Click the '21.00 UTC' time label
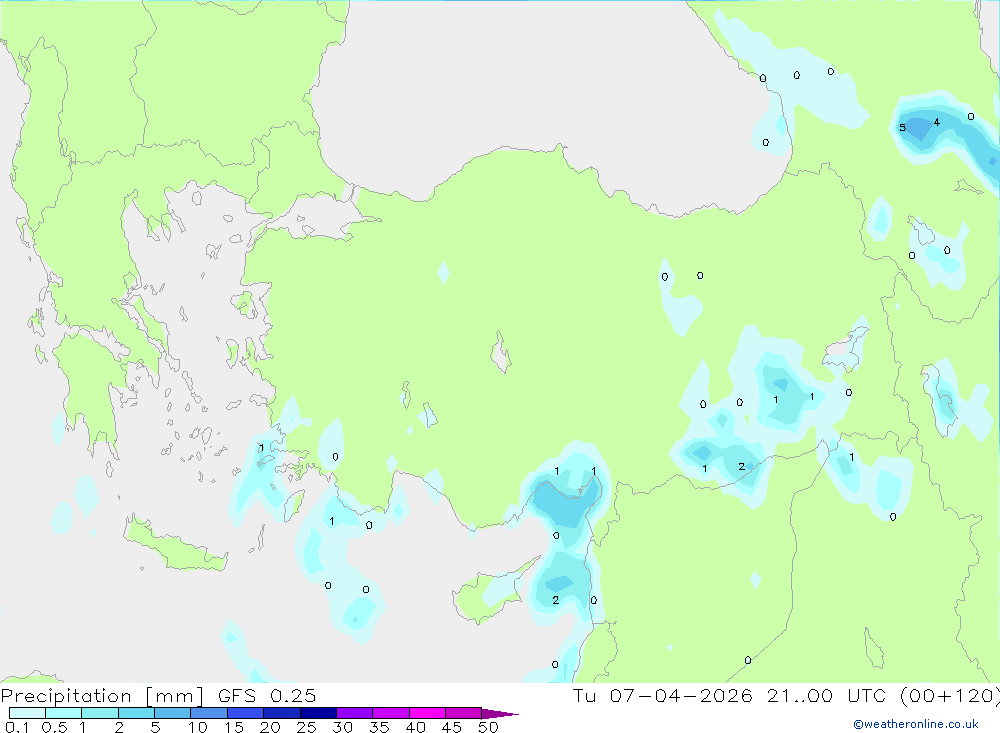This screenshot has height=733, width=1000. point(827,695)
